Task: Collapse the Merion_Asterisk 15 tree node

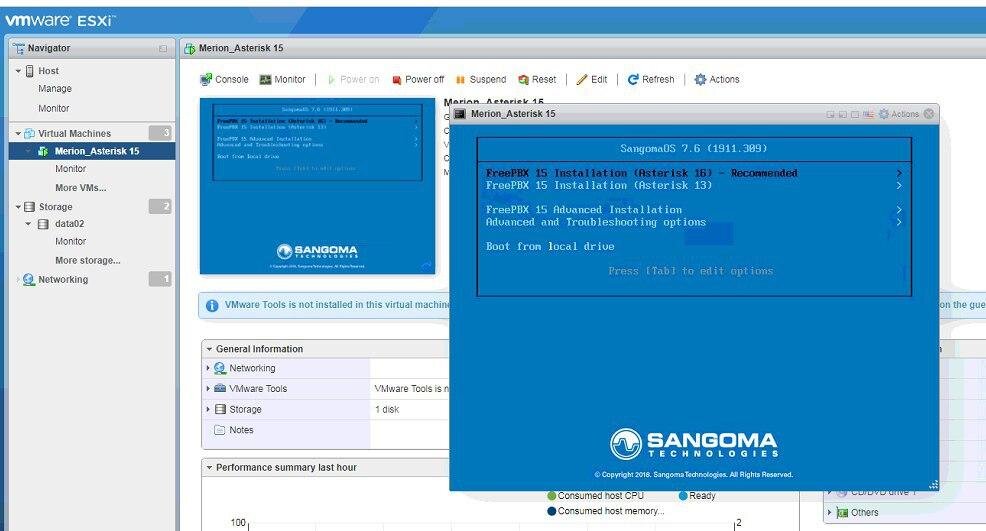Action: point(28,151)
